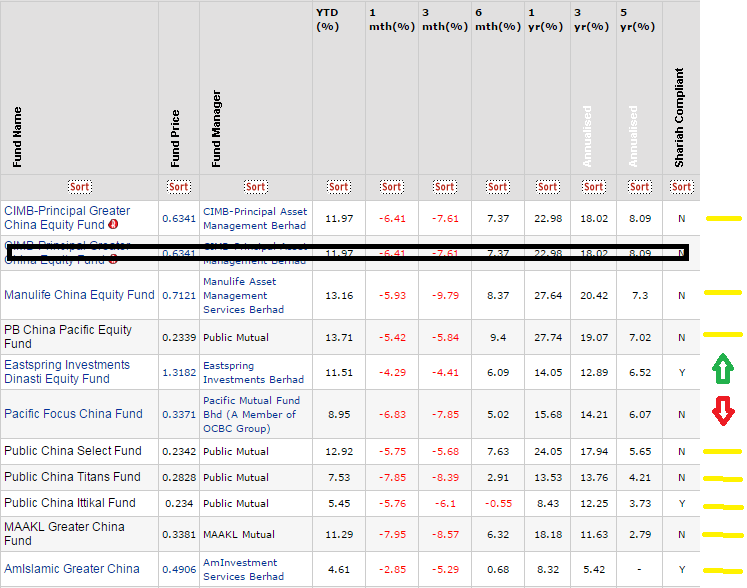The width and height of the screenshot is (747, 588).
Task: Click the 13.71 YTD value for PB China Pacific
Action: click(x=339, y=337)
